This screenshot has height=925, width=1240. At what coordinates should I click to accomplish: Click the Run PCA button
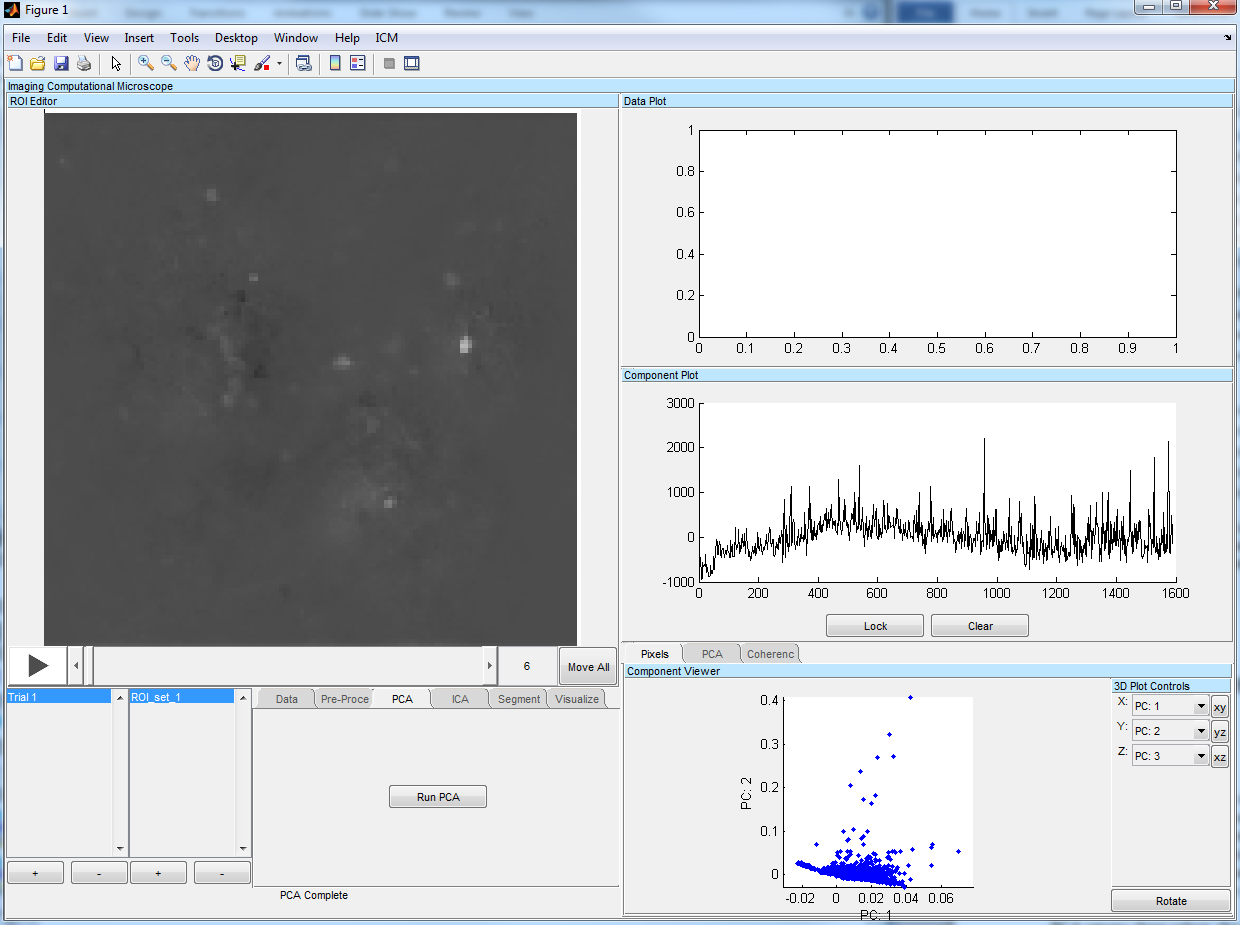438,797
